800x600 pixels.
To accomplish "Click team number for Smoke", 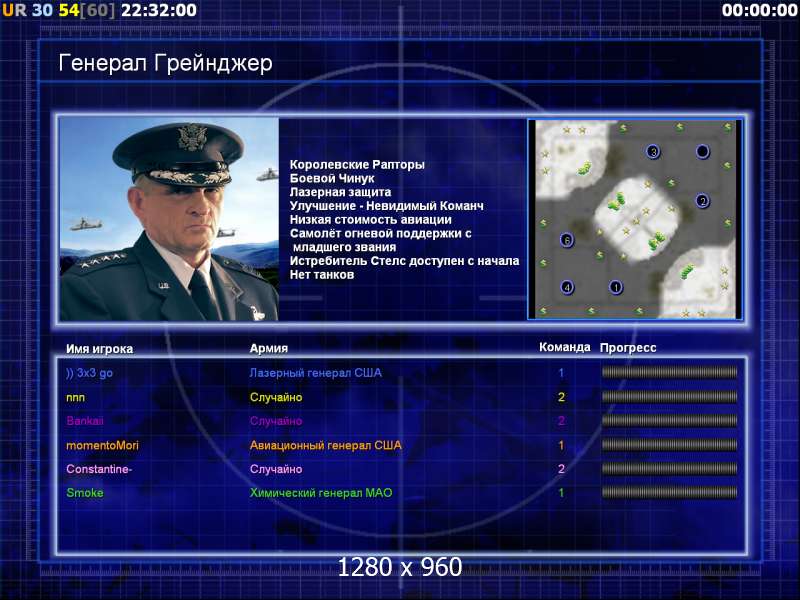I will [x=561, y=493].
